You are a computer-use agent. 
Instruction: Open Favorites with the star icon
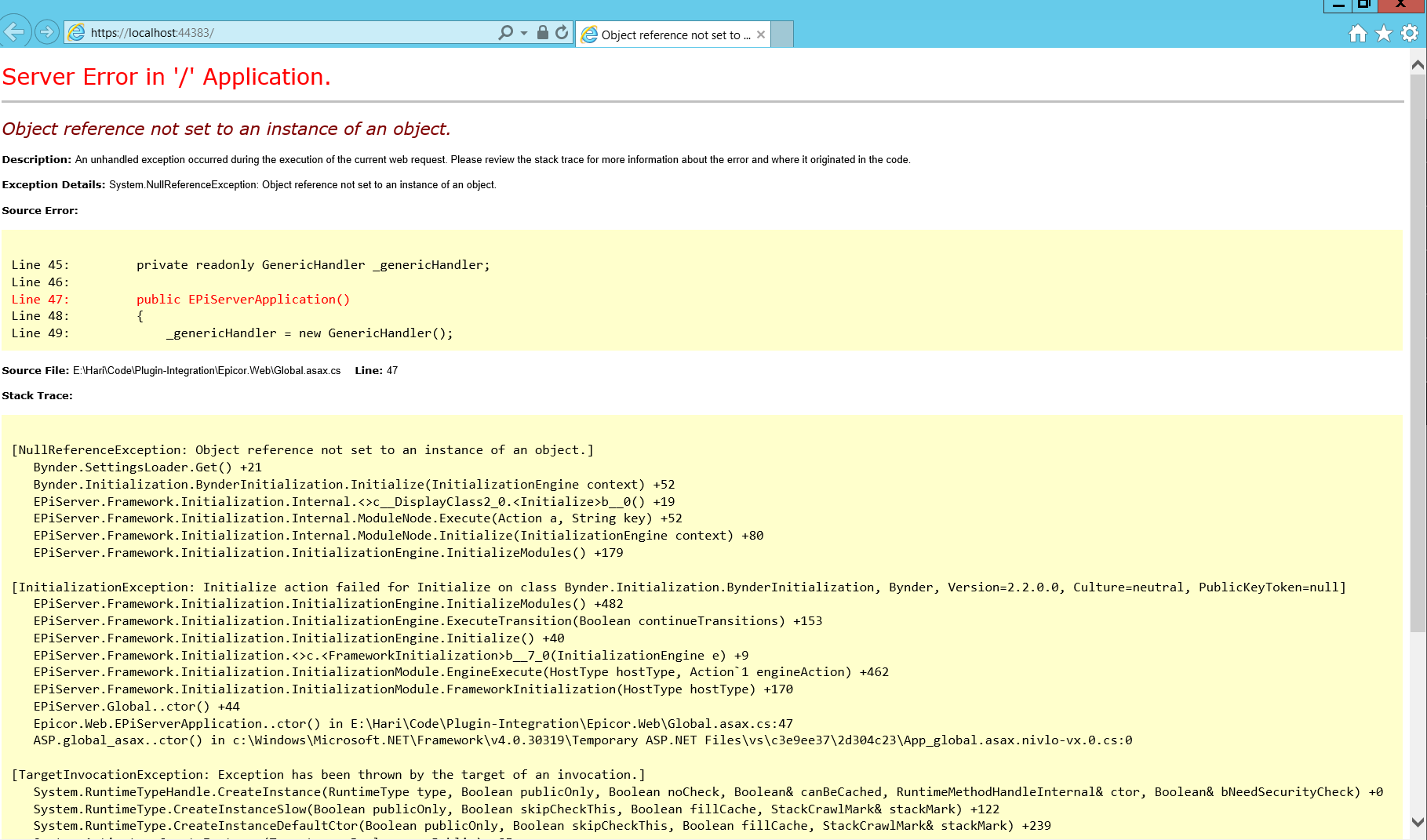point(1384,33)
